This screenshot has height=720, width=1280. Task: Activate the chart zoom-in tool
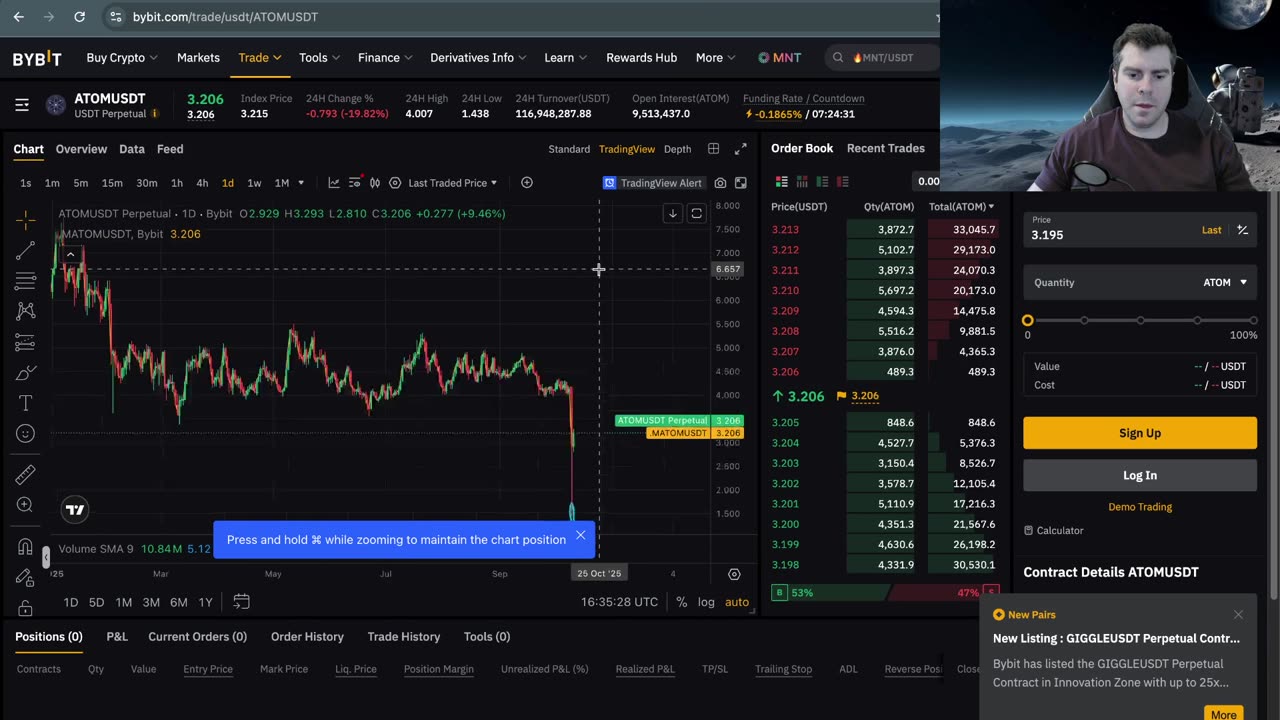(x=26, y=505)
